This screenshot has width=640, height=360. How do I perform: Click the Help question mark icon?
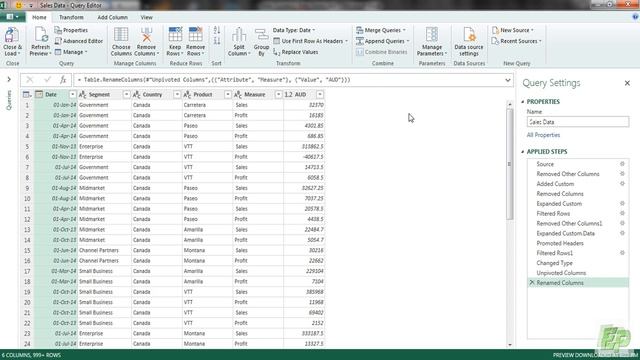(x=635, y=17)
